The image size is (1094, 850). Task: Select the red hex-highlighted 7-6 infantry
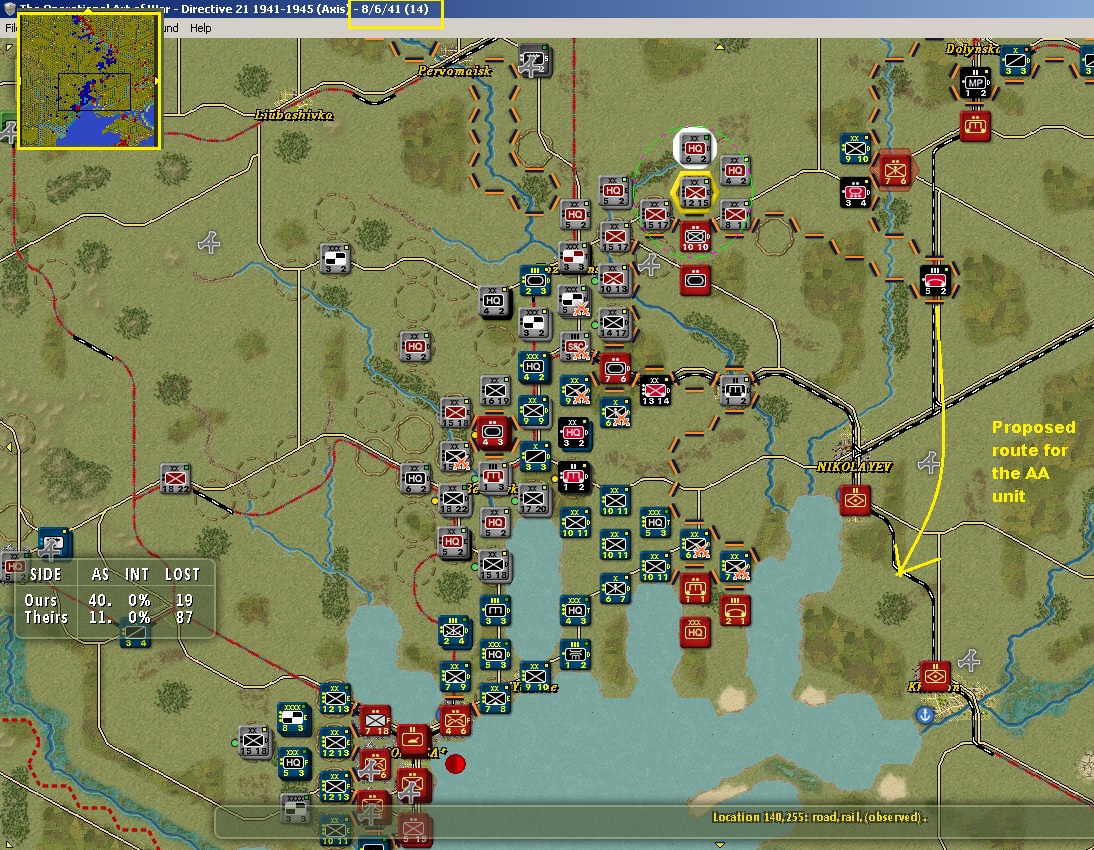point(894,170)
